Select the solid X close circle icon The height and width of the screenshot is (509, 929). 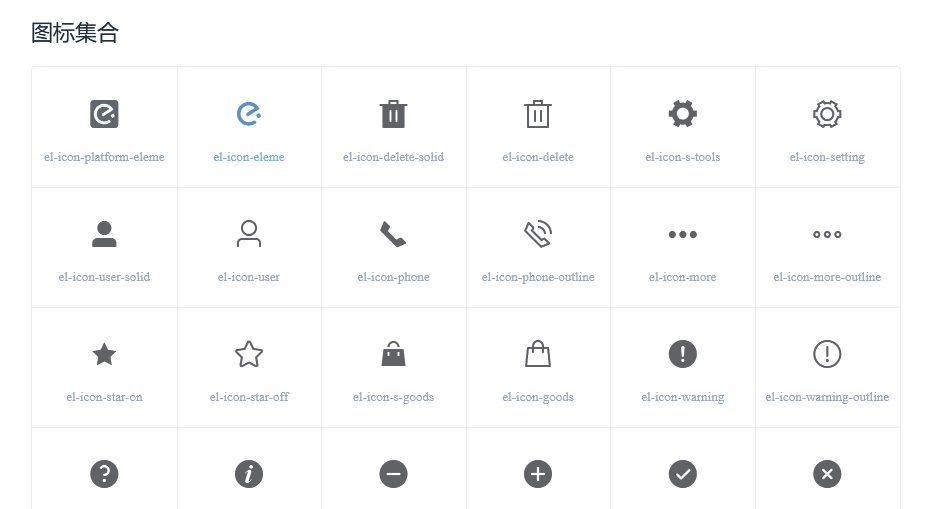(827, 474)
